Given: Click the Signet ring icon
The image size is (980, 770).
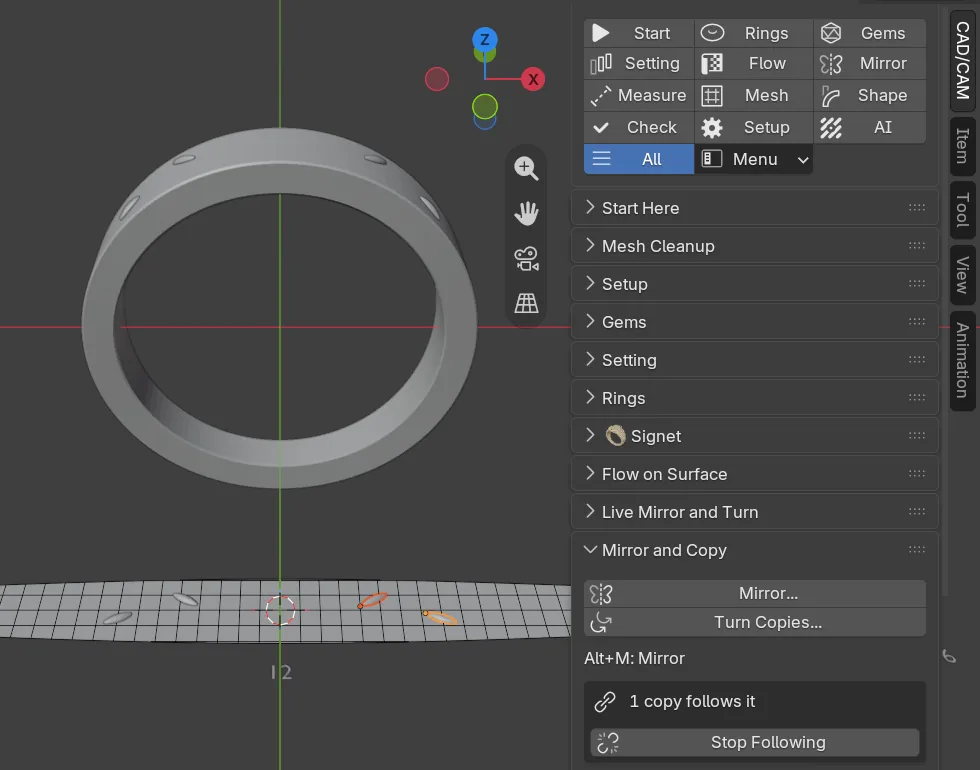Looking at the screenshot, I should coord(615,436).
